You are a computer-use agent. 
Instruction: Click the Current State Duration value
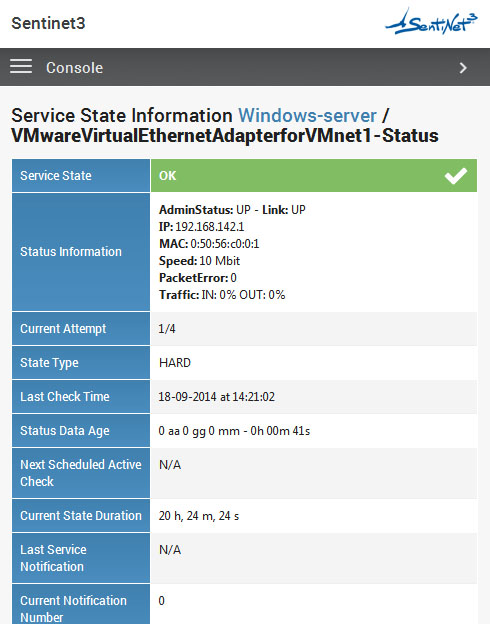coord(199,516)
